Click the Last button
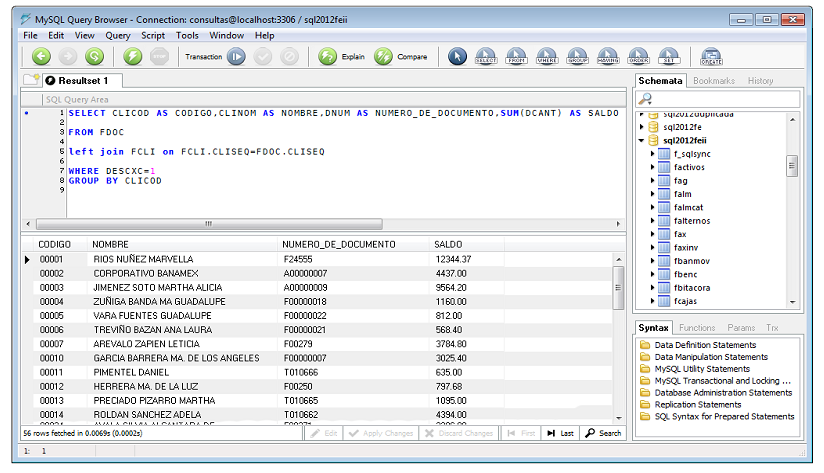 click(560, 433)
